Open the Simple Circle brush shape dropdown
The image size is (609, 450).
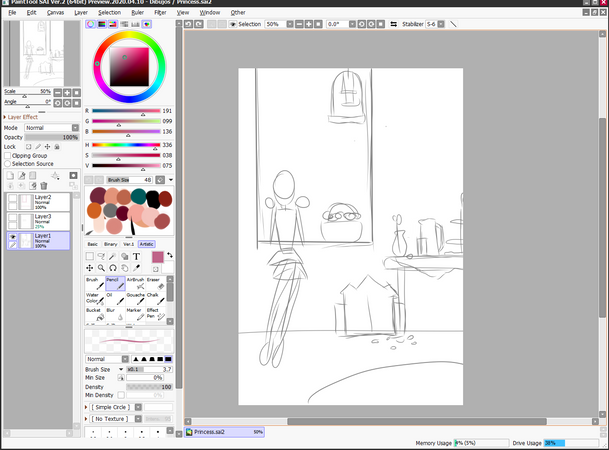(116, 407)
